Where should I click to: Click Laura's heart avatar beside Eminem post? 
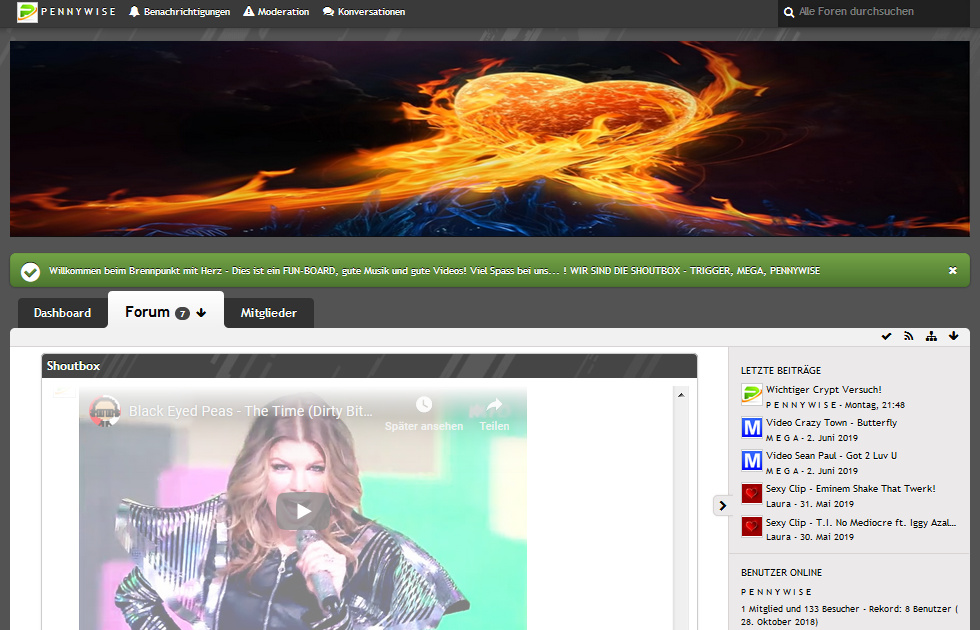751,495
